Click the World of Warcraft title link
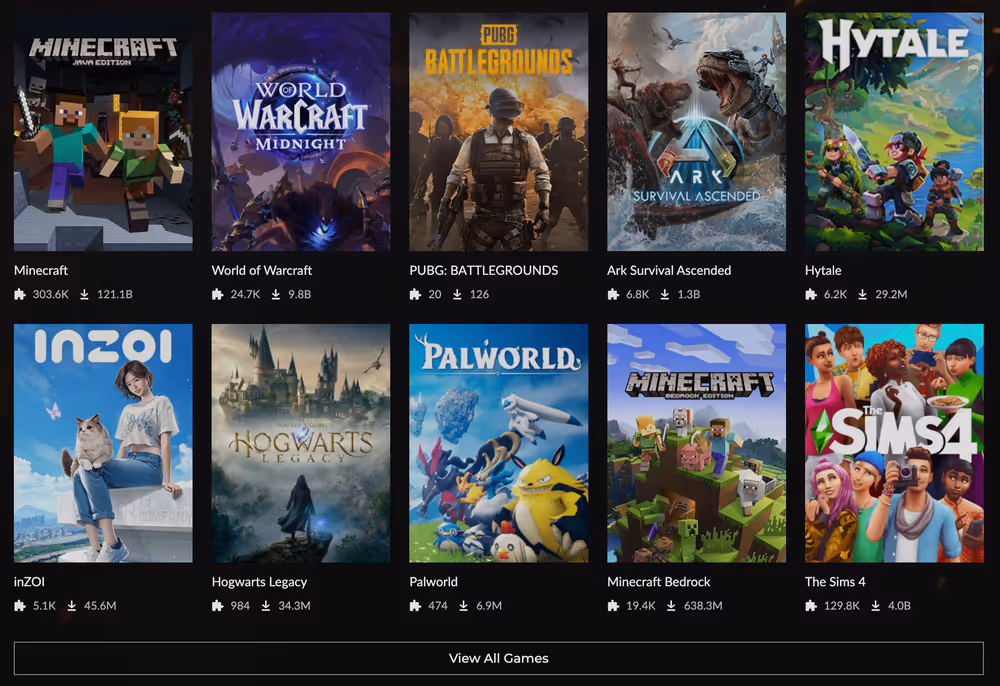 (261, 270)
